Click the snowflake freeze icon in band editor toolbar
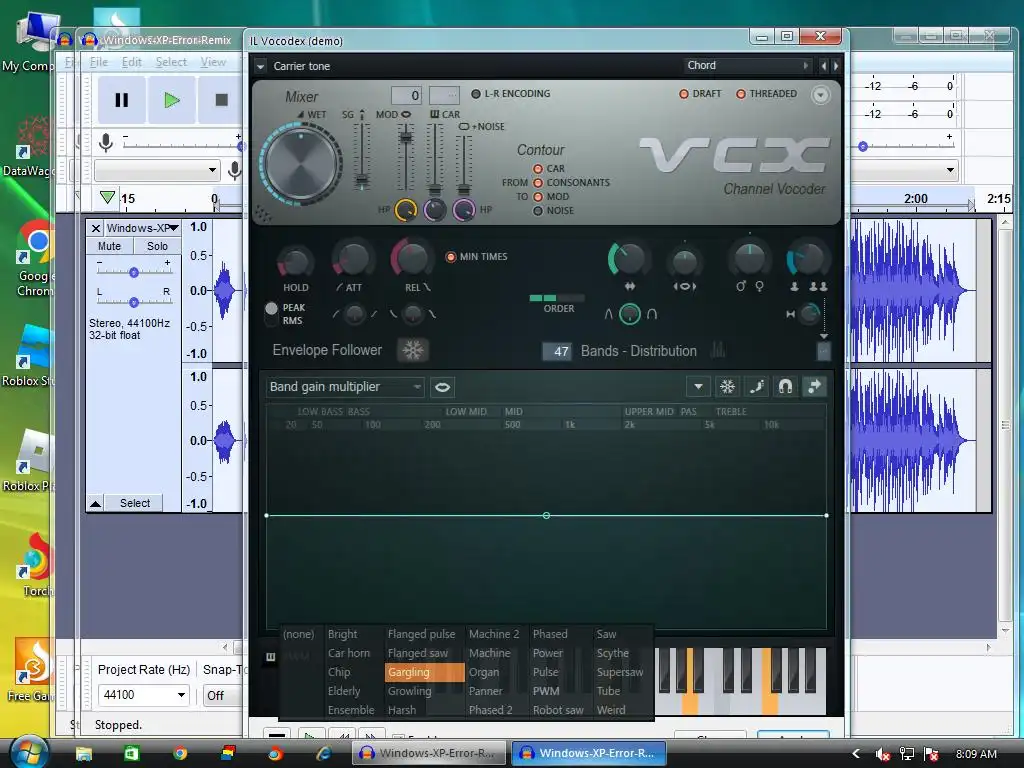 pos(727,387)
